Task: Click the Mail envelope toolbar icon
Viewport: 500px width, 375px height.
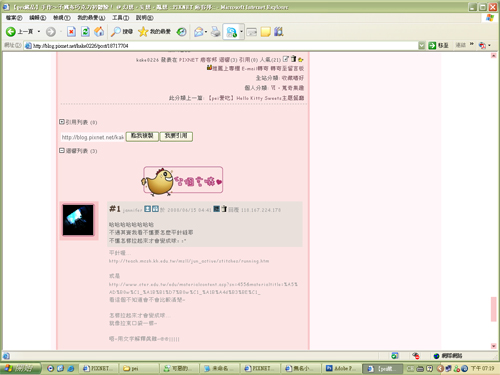Action: pos(199,32)
